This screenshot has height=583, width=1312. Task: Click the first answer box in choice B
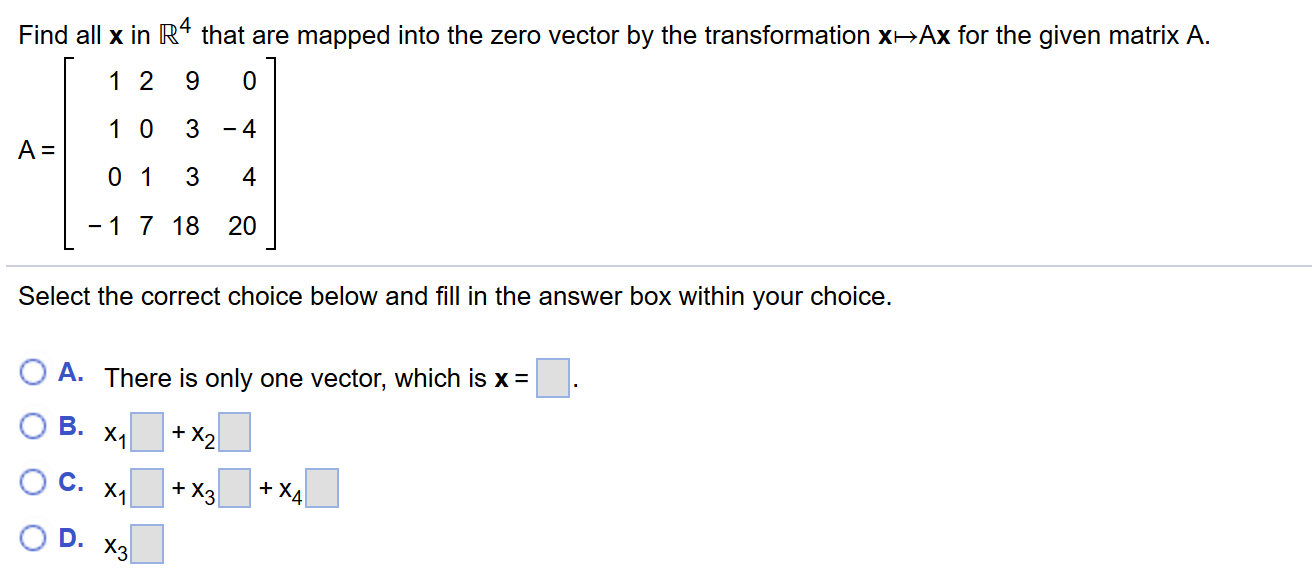(147, 431)
